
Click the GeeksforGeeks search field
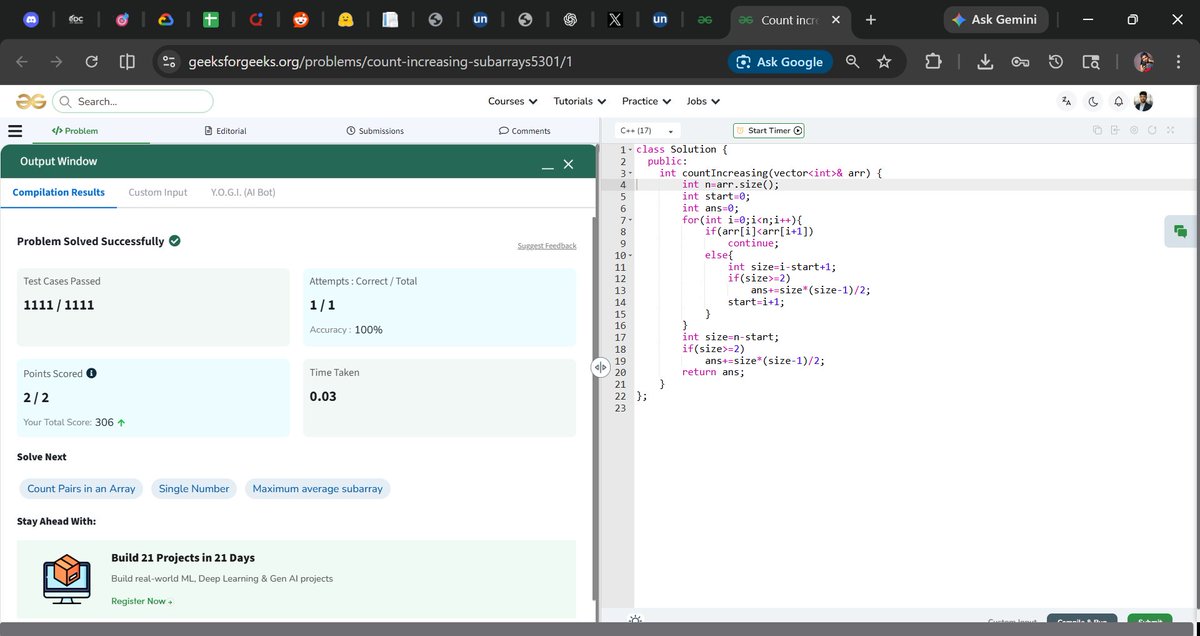tap(133, 101)
